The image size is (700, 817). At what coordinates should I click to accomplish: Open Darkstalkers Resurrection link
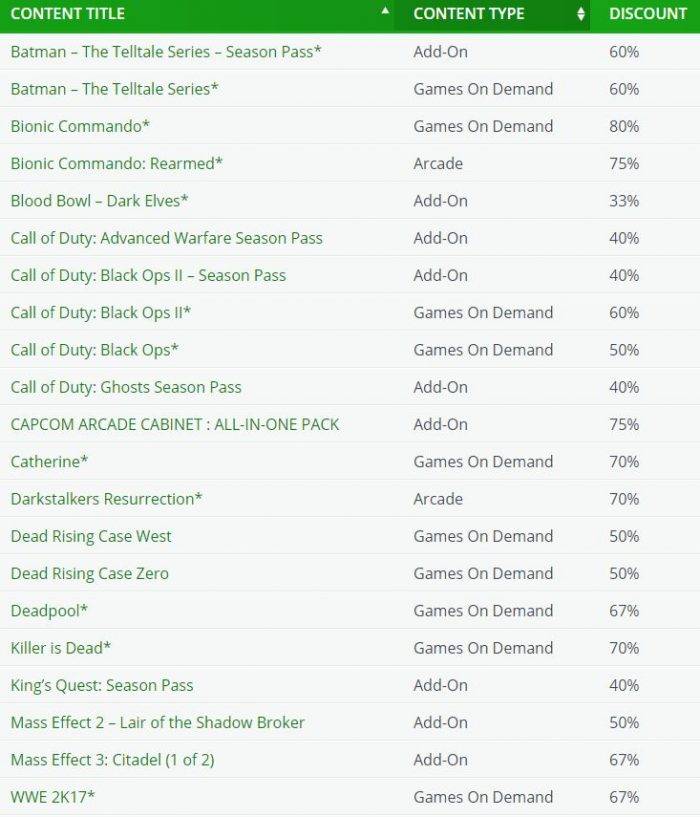coord(106,499)
